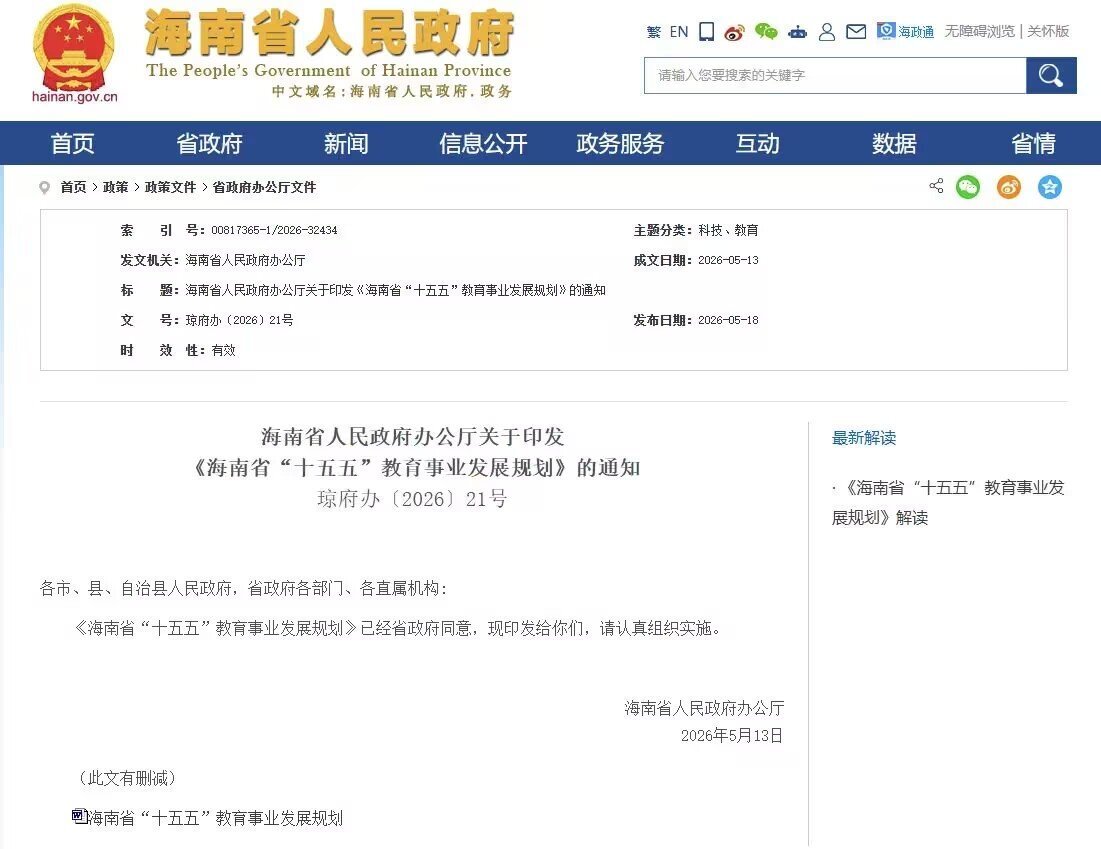This screenshot has height=849, width=1101.
Task: Open the mobile version phone icon
Action: point(706,32)
